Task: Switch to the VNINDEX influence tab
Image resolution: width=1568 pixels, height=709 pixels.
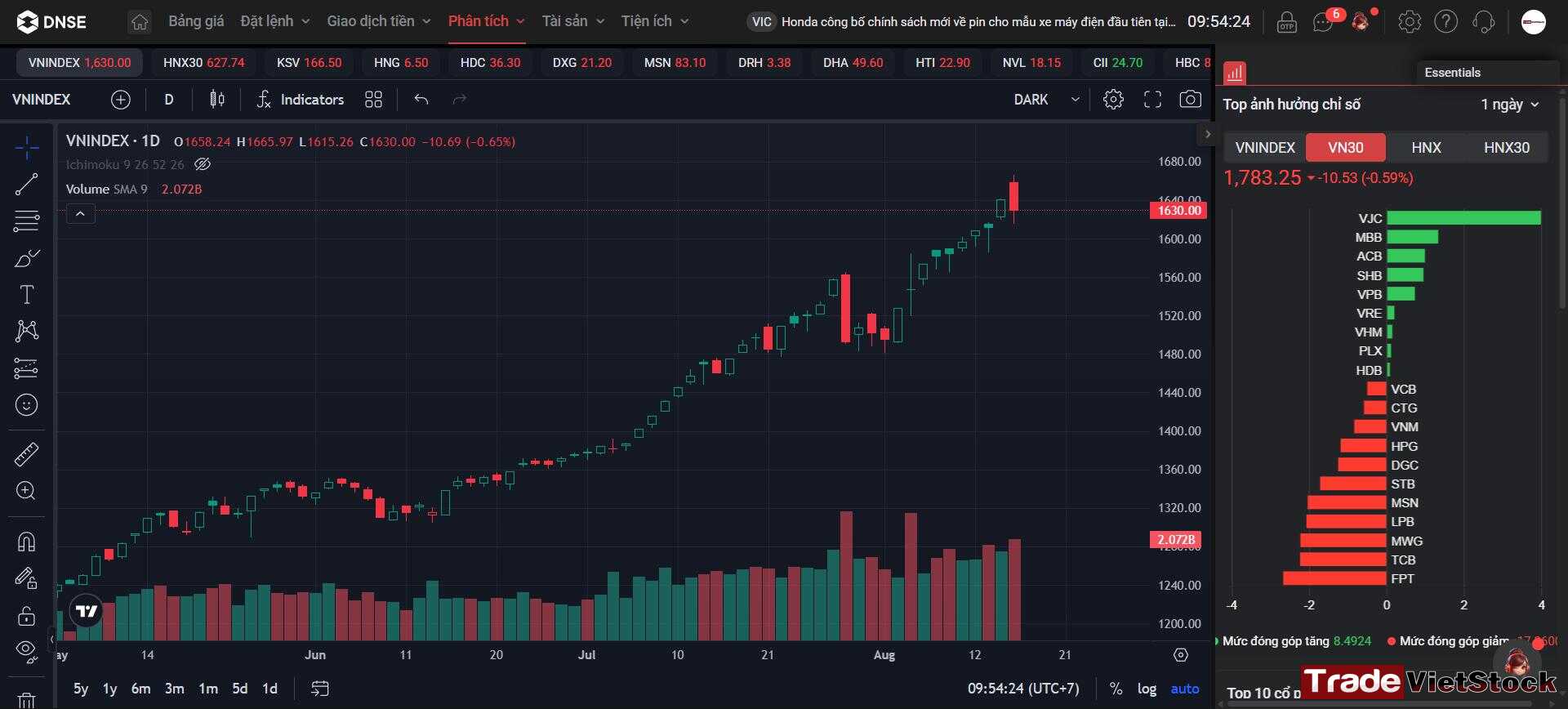Action: [1265, 148]
